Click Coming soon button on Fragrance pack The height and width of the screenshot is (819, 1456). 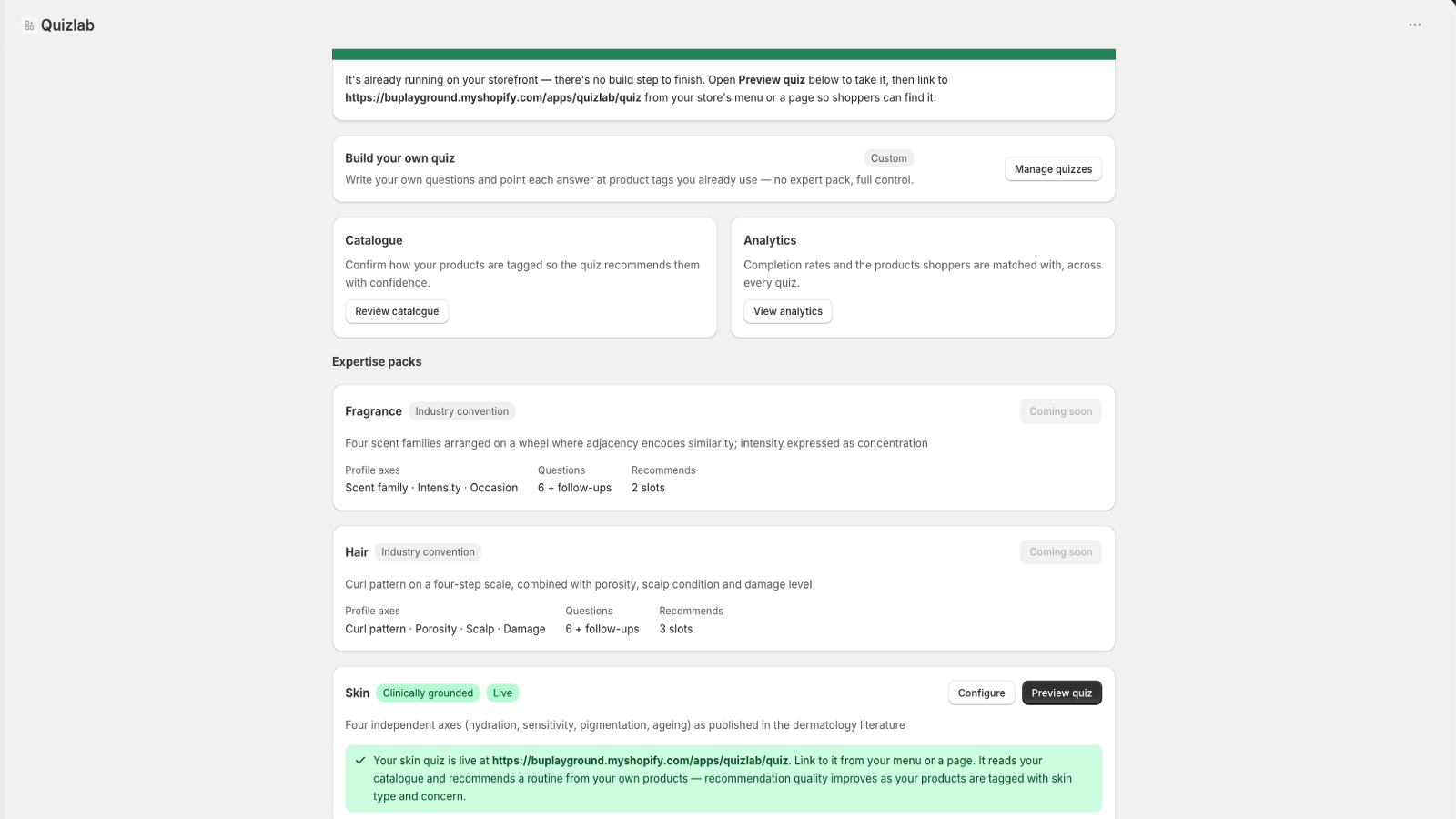pos(1061,411)
